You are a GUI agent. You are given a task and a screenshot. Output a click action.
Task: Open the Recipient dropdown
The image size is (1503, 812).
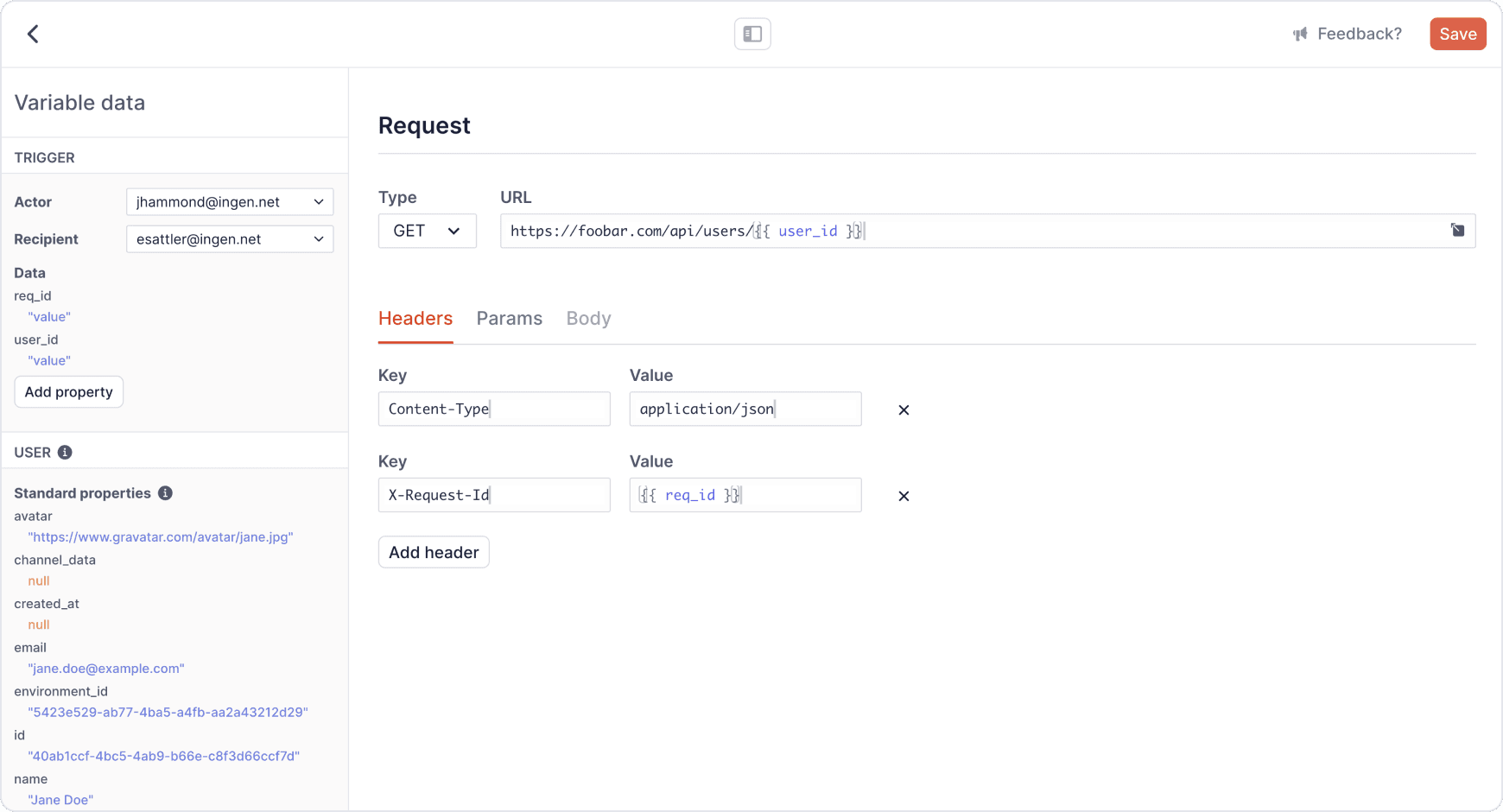coord(230,239)
